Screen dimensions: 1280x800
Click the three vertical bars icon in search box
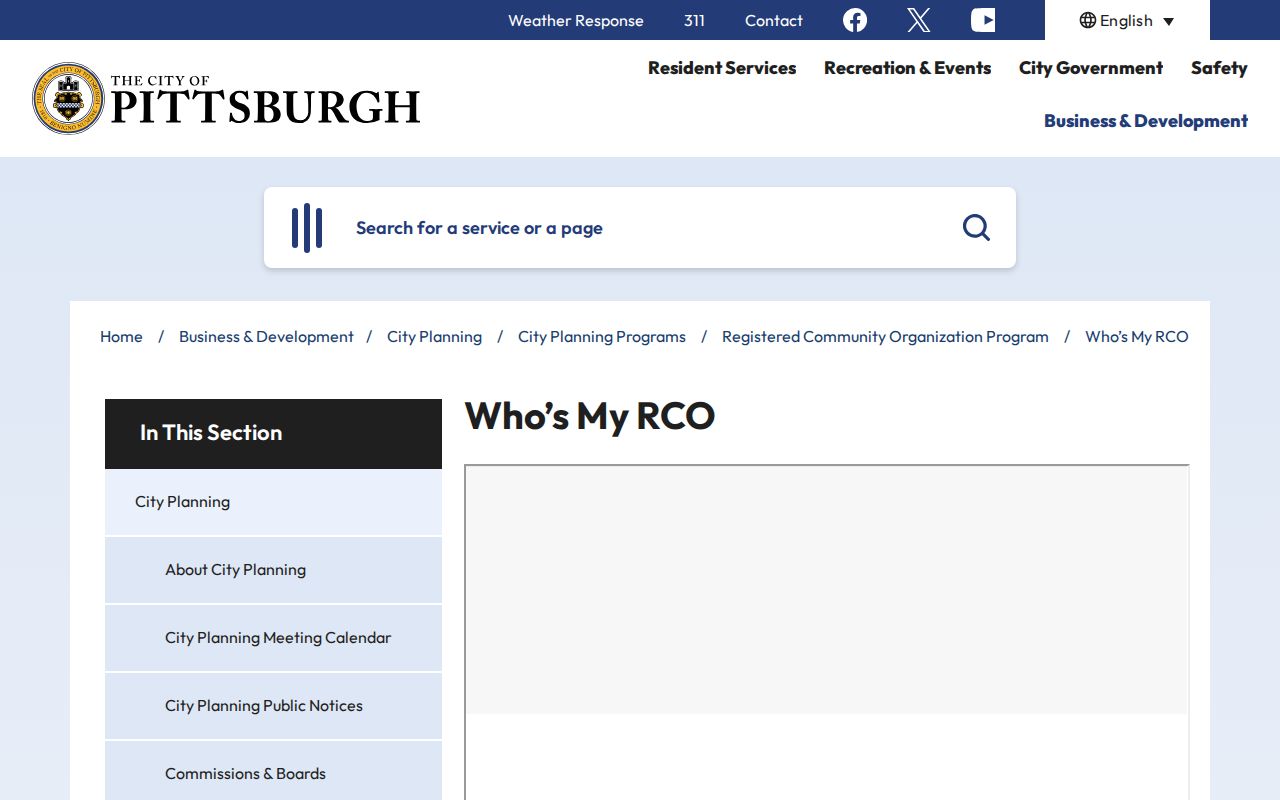[x=307, y=228]
